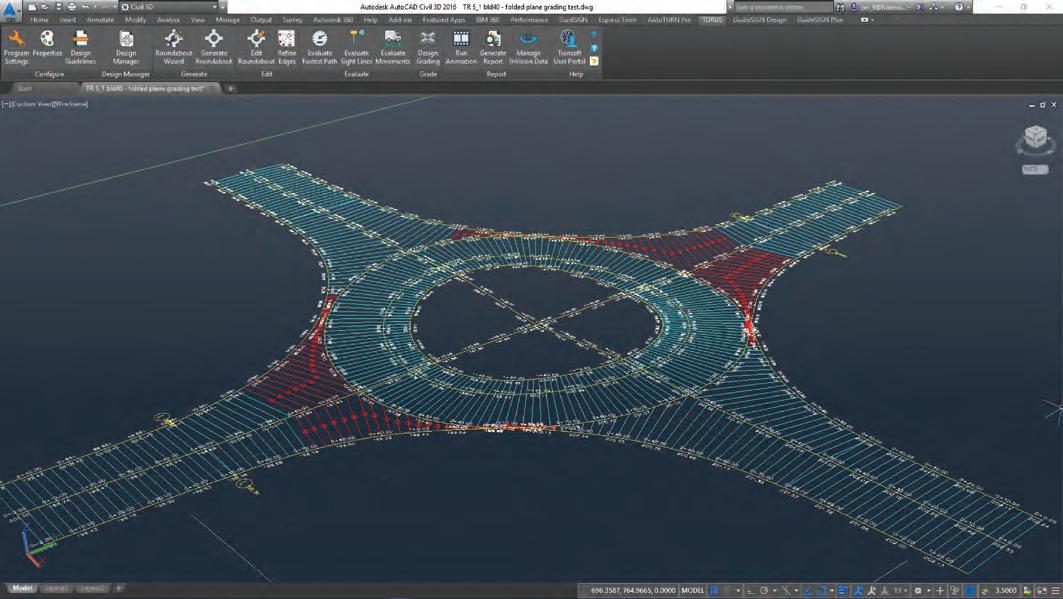Open Manage InVision Data
This screenshot has height=599, width=1063.
coord(528,47)
